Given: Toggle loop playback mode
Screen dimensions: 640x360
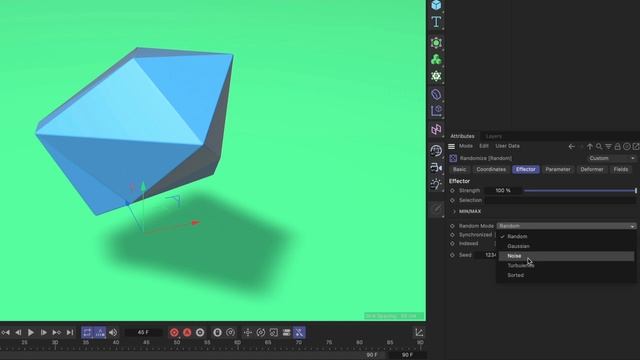Looking at the screenshot, I should click(87, 333).
